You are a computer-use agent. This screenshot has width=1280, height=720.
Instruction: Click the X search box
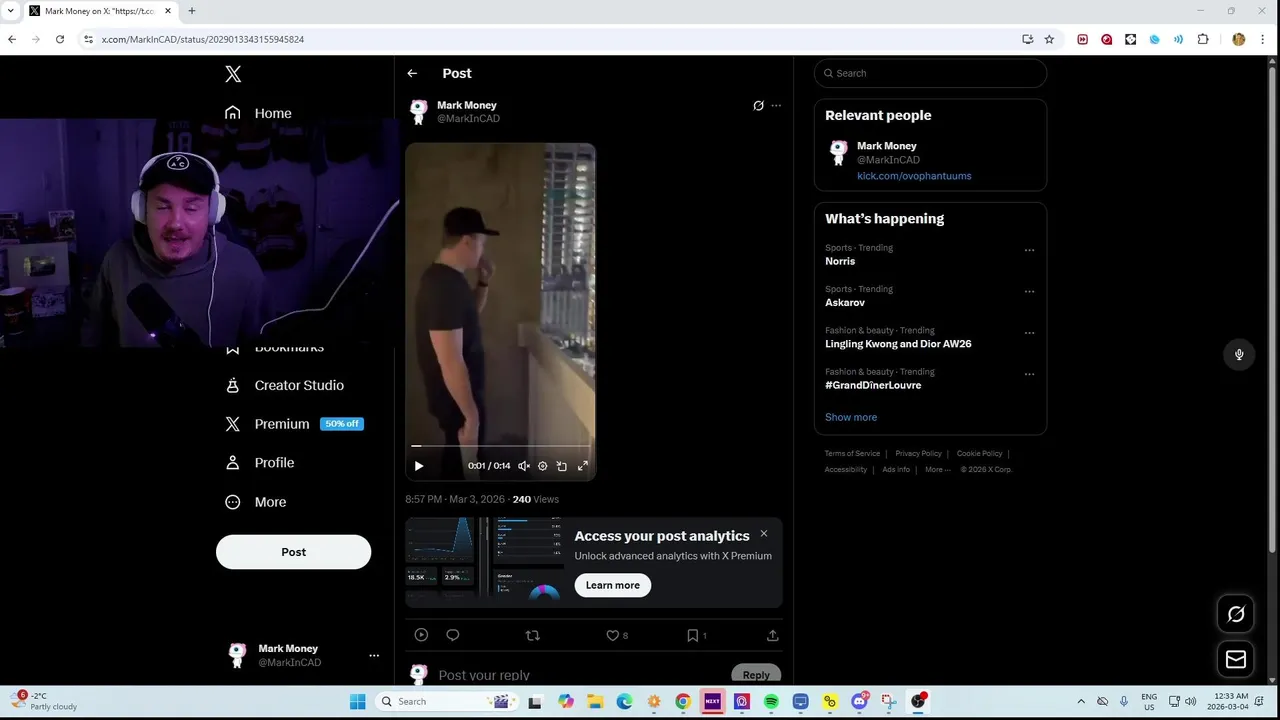(x=930, y=73)
